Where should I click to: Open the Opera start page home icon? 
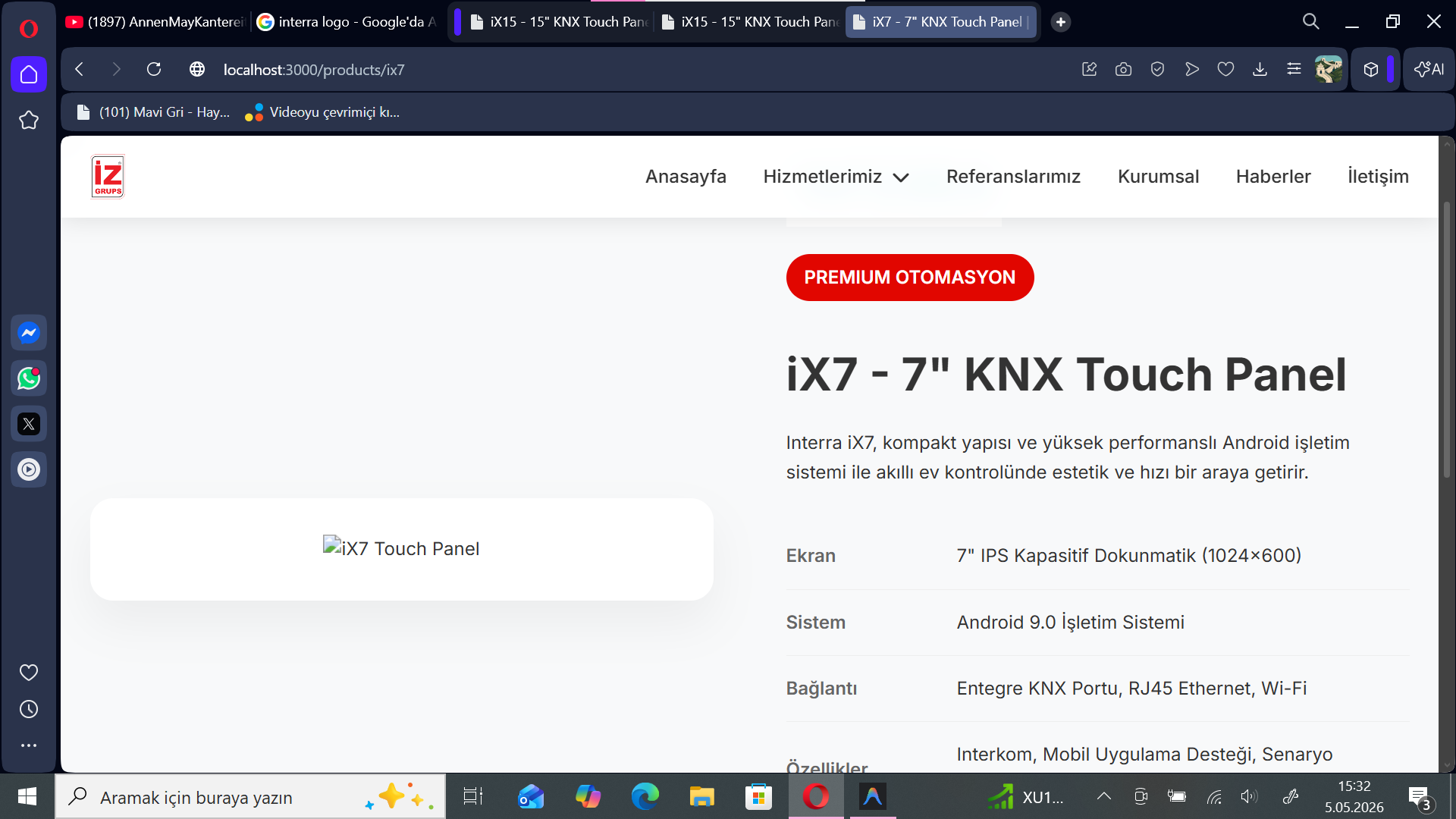click(29, 74)
